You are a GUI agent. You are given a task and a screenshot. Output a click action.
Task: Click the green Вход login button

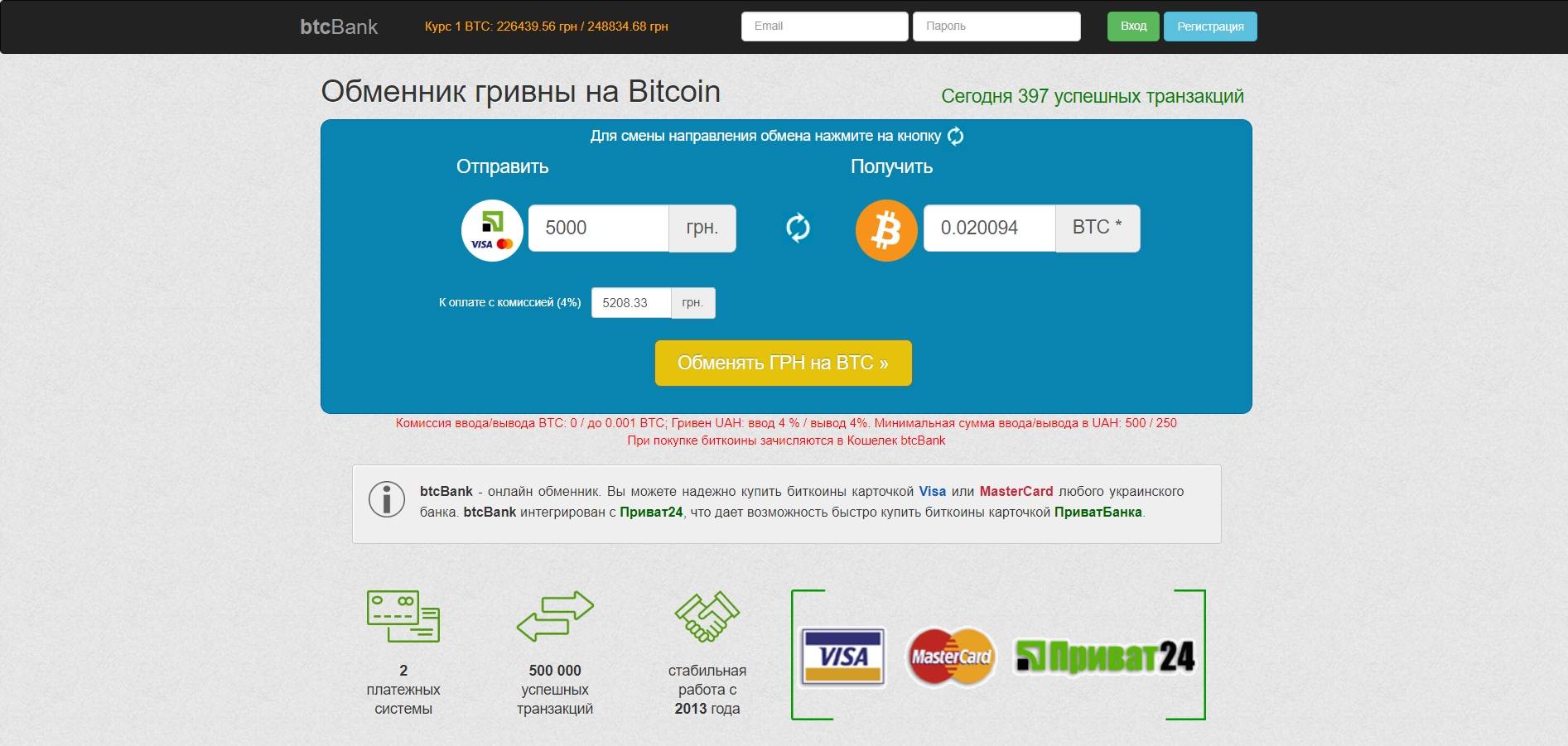click(x=1133, y=26)
